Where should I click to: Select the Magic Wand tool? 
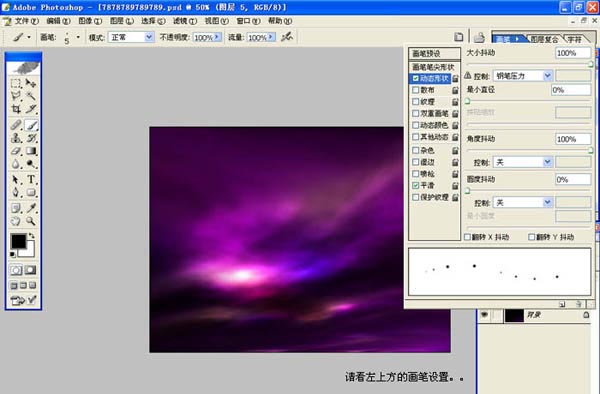coord(31,96)
